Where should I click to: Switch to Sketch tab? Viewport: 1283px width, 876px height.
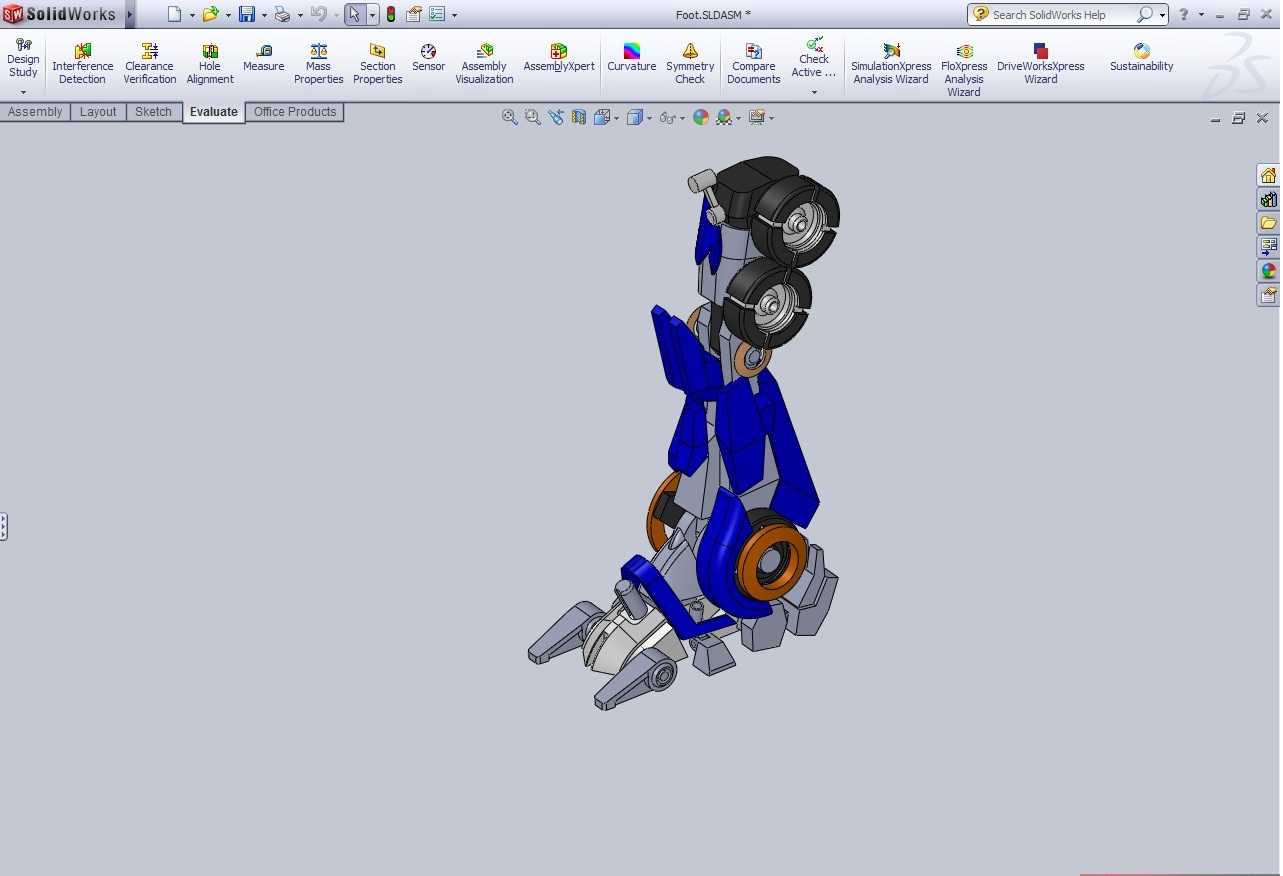(x=154, y=112)
